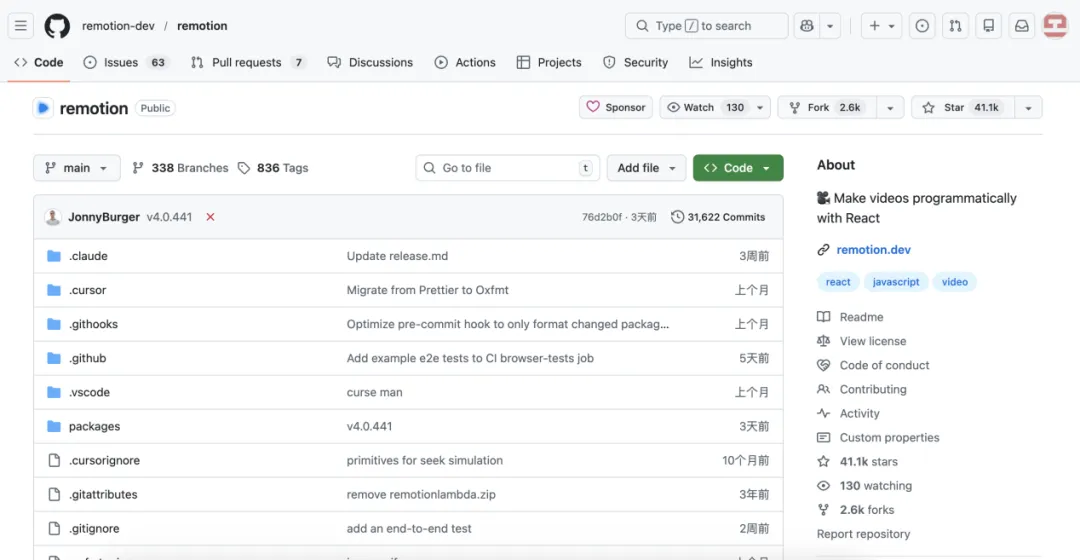1080x560 pixels.
Task: Click the .gitignore file icon
Action: pyautogui.click(x=54, y=528)
